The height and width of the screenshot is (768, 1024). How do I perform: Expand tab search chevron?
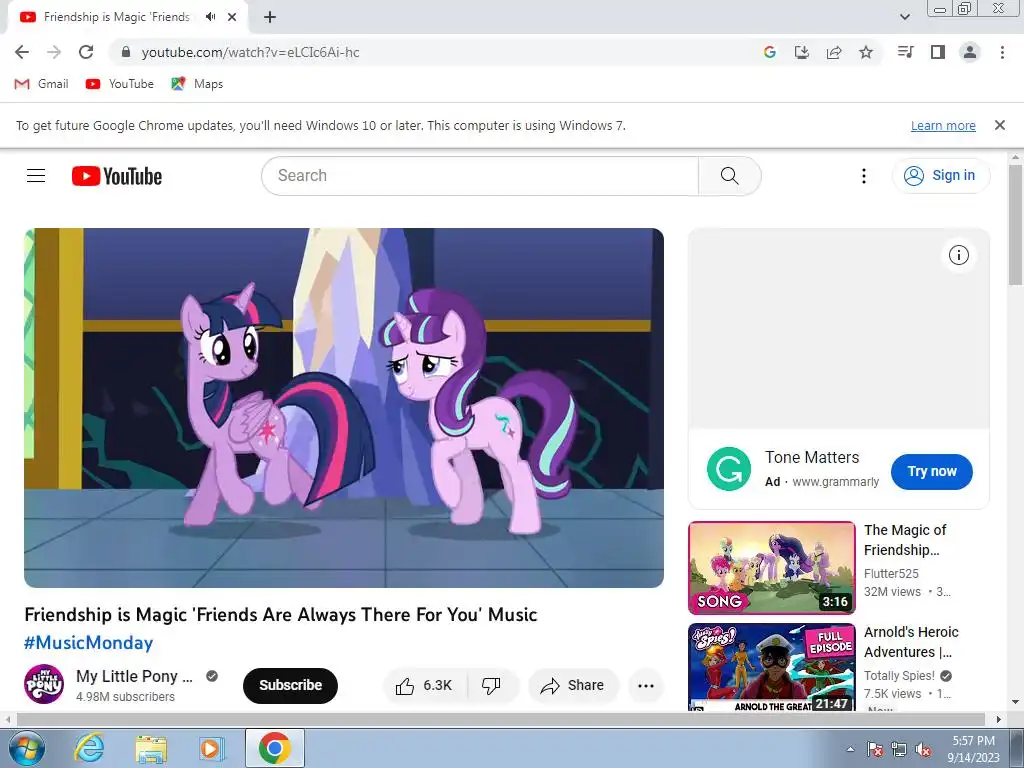[x=904, y=17]
